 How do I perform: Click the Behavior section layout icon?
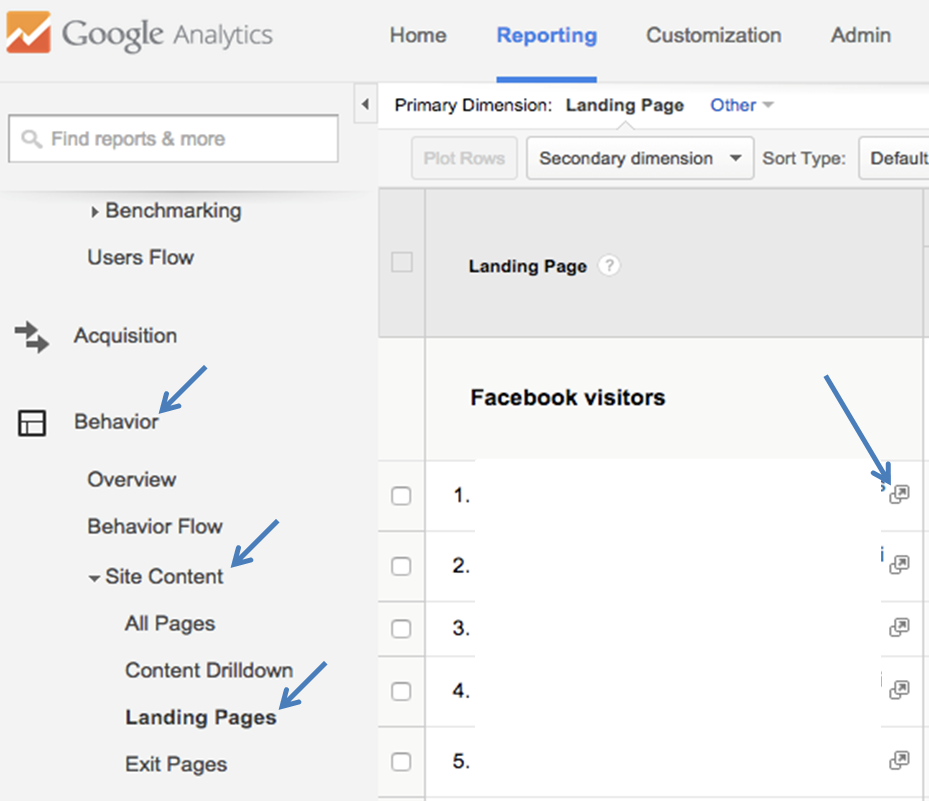point(31,423)
